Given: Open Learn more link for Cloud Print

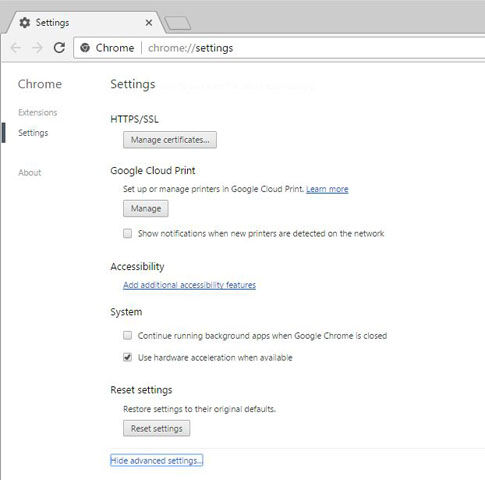Looking at the screenshot, I should coord(327,189).
